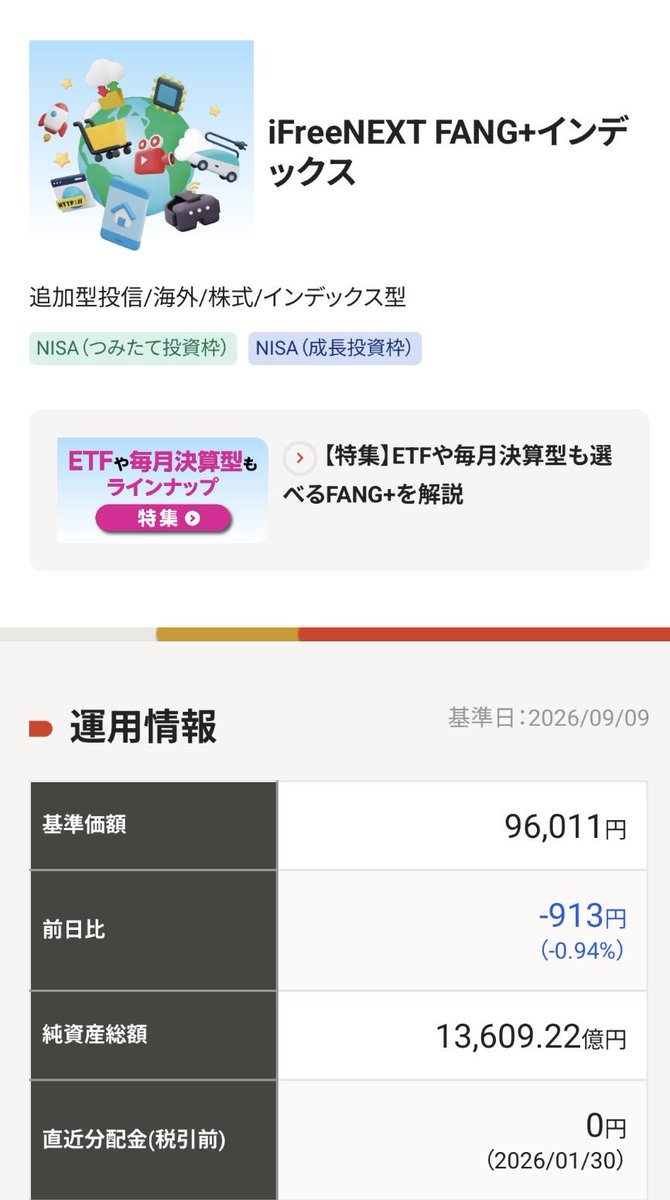The width and height of the screenshot is (670, 1200).
Task: Click the yellow segment of the color bar
Action: point(227,634)
